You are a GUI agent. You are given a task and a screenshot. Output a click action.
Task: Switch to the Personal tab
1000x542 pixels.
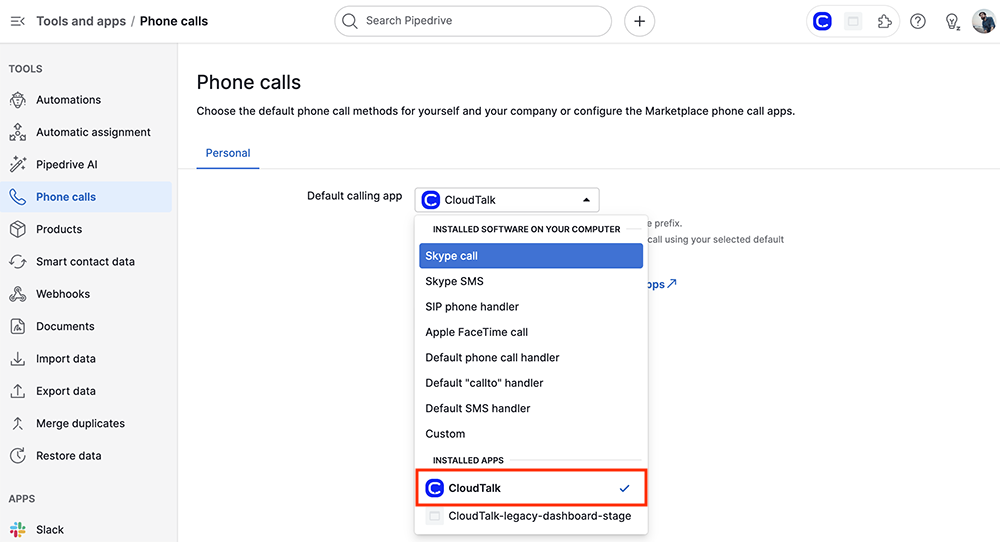228,153
